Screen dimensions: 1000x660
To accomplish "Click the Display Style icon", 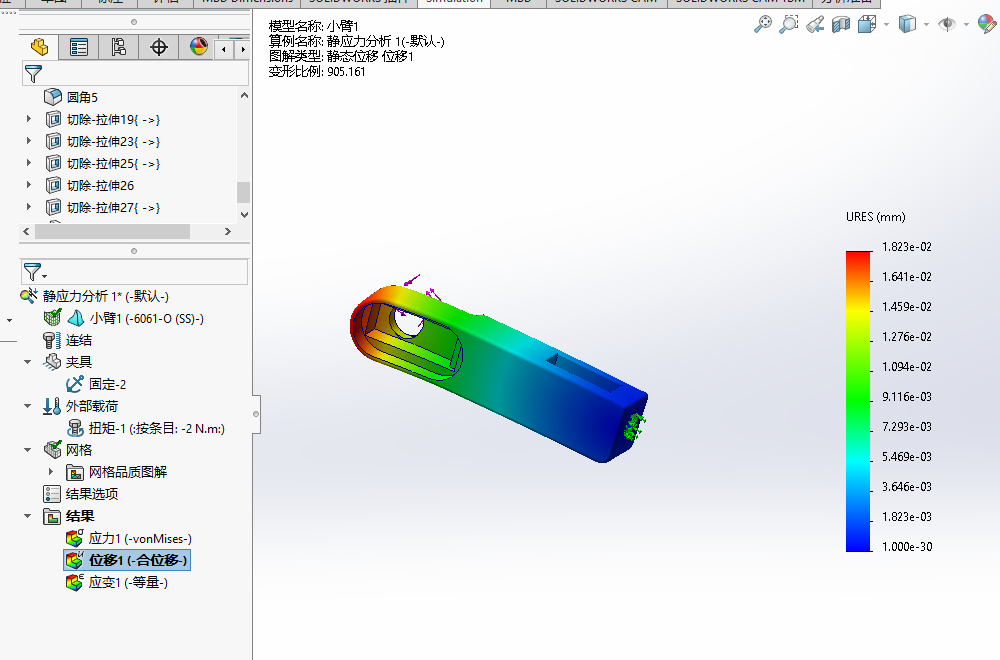I will pyautogui.click(x=907, y=24).
